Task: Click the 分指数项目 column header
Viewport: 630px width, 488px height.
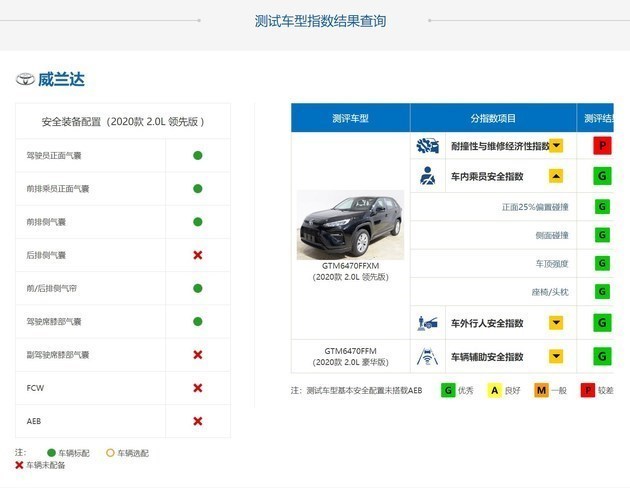Action: tap(493, 118)
